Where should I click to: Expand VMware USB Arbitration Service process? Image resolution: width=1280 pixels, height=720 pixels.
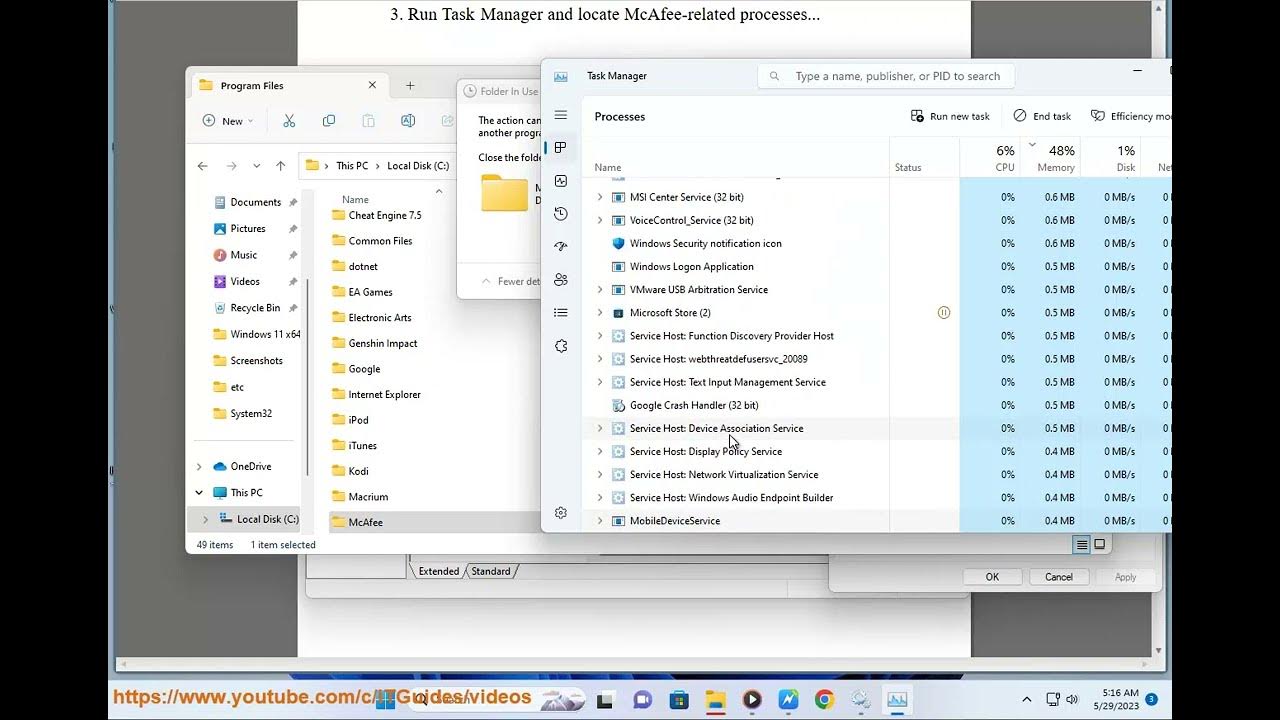click(x=600, y=290)
